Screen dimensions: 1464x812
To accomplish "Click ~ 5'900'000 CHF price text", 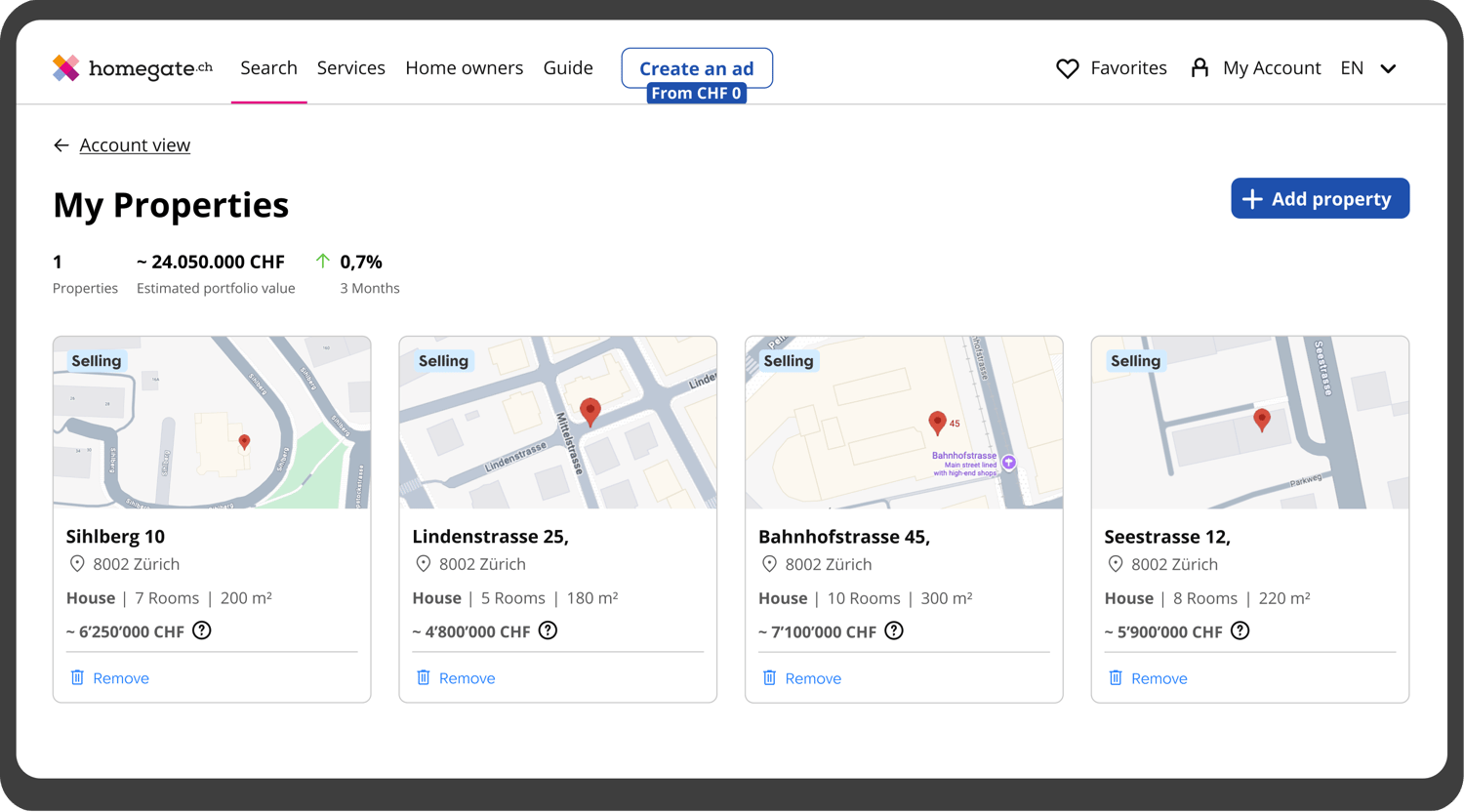I will (1163, 631).
